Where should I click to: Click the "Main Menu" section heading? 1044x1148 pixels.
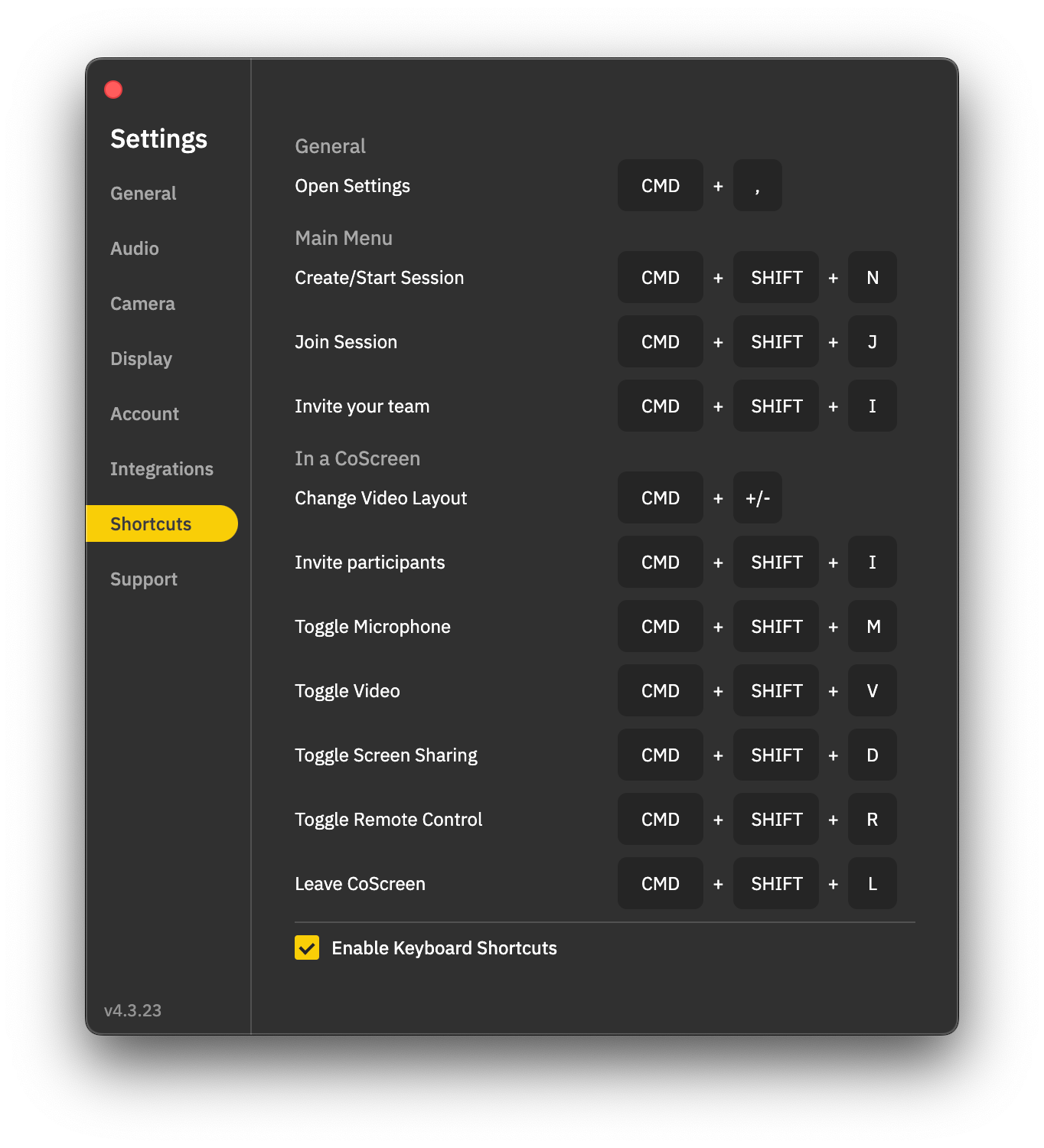tap(344, 238)
